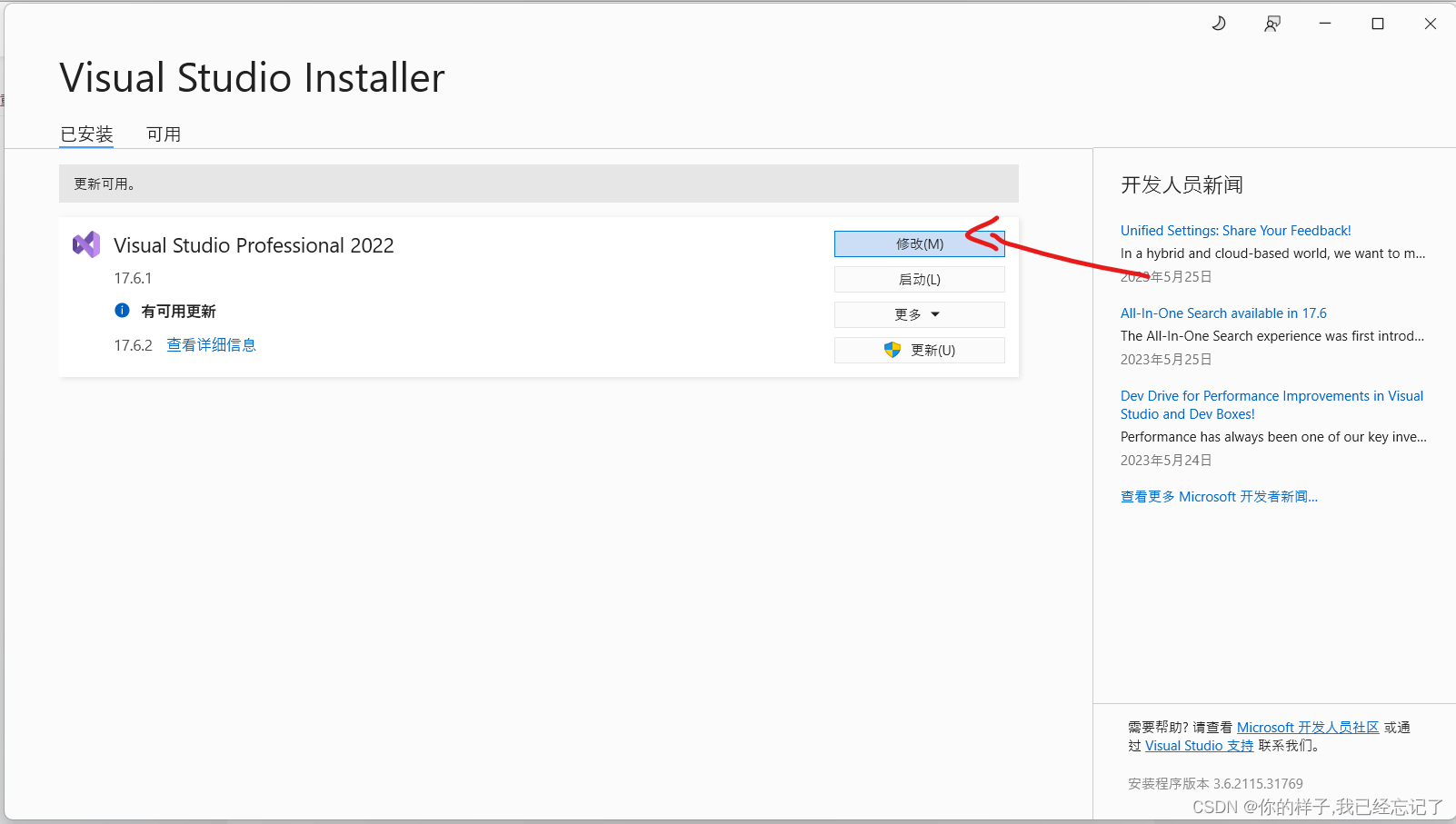Open 查看详细信息 link for 17.6.2
Image resolution: width=1456 pixels, height=824 pixels.
tap(212, 345)
